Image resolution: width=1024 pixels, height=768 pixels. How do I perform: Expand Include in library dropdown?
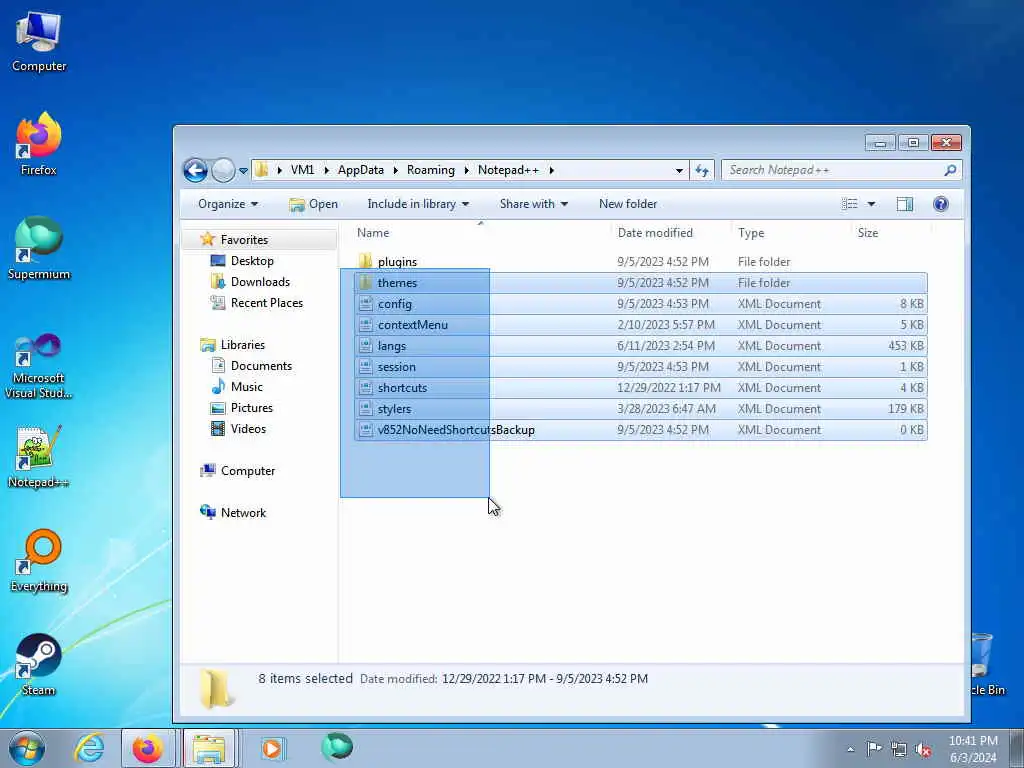click(418, 204)
